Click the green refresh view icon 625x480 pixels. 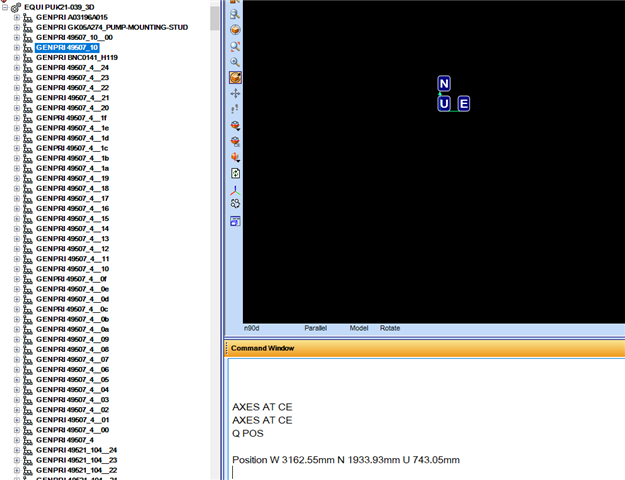coord(235,173)
